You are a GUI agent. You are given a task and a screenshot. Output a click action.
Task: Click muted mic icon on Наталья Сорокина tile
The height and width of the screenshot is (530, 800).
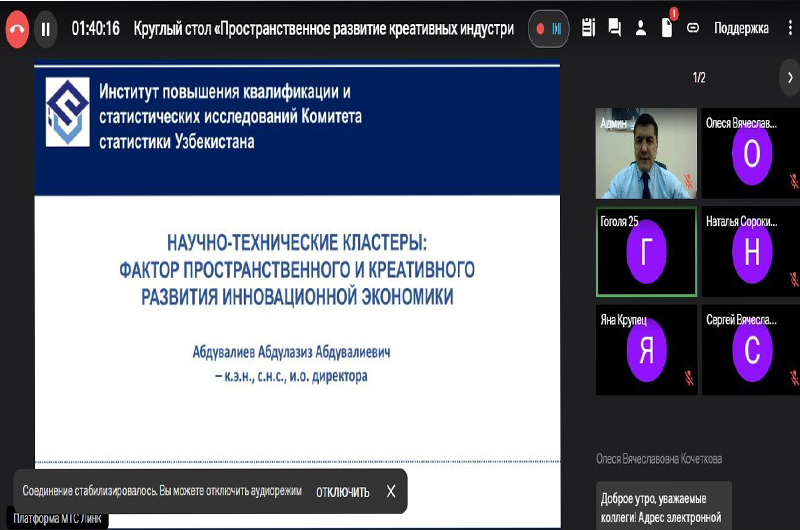[x=793, y=279]
